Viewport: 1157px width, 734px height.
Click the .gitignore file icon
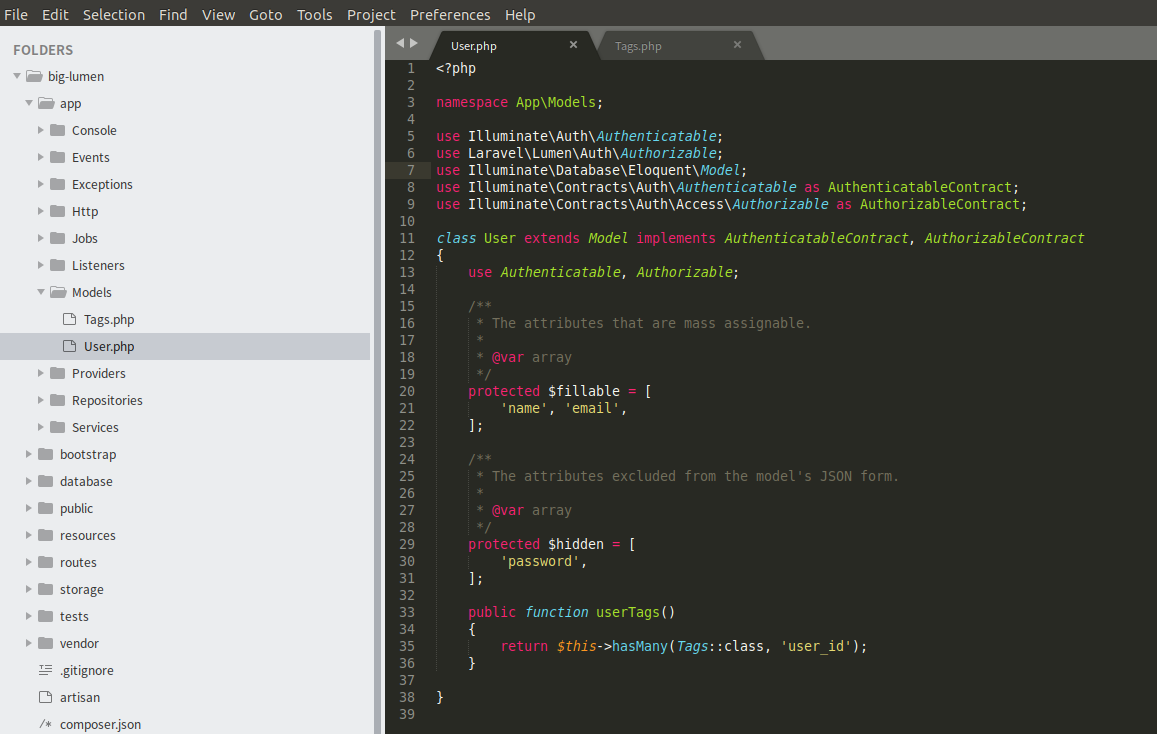[46, 670]
